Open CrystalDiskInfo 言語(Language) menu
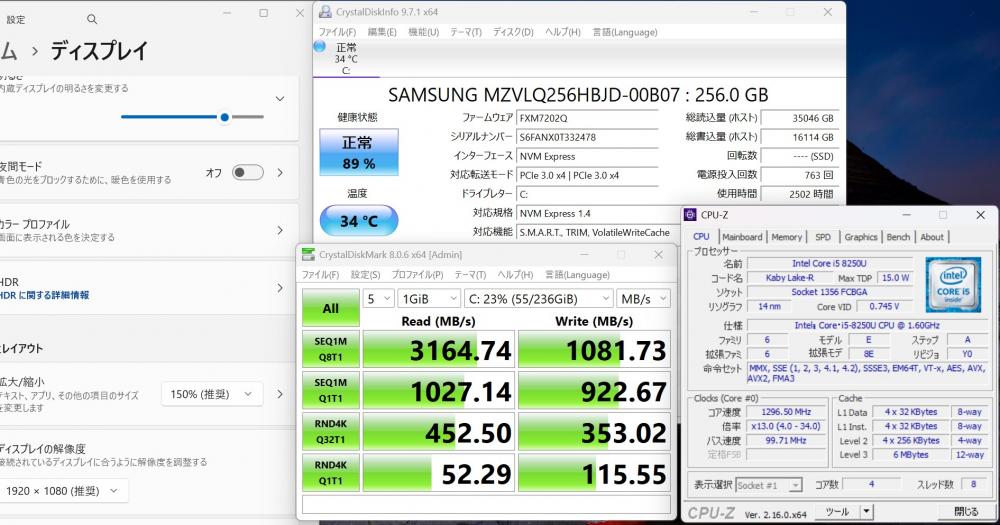Image resolution: width=1000 pixels, height=525 pixels. pyautogui.click(x=624, y=32)
